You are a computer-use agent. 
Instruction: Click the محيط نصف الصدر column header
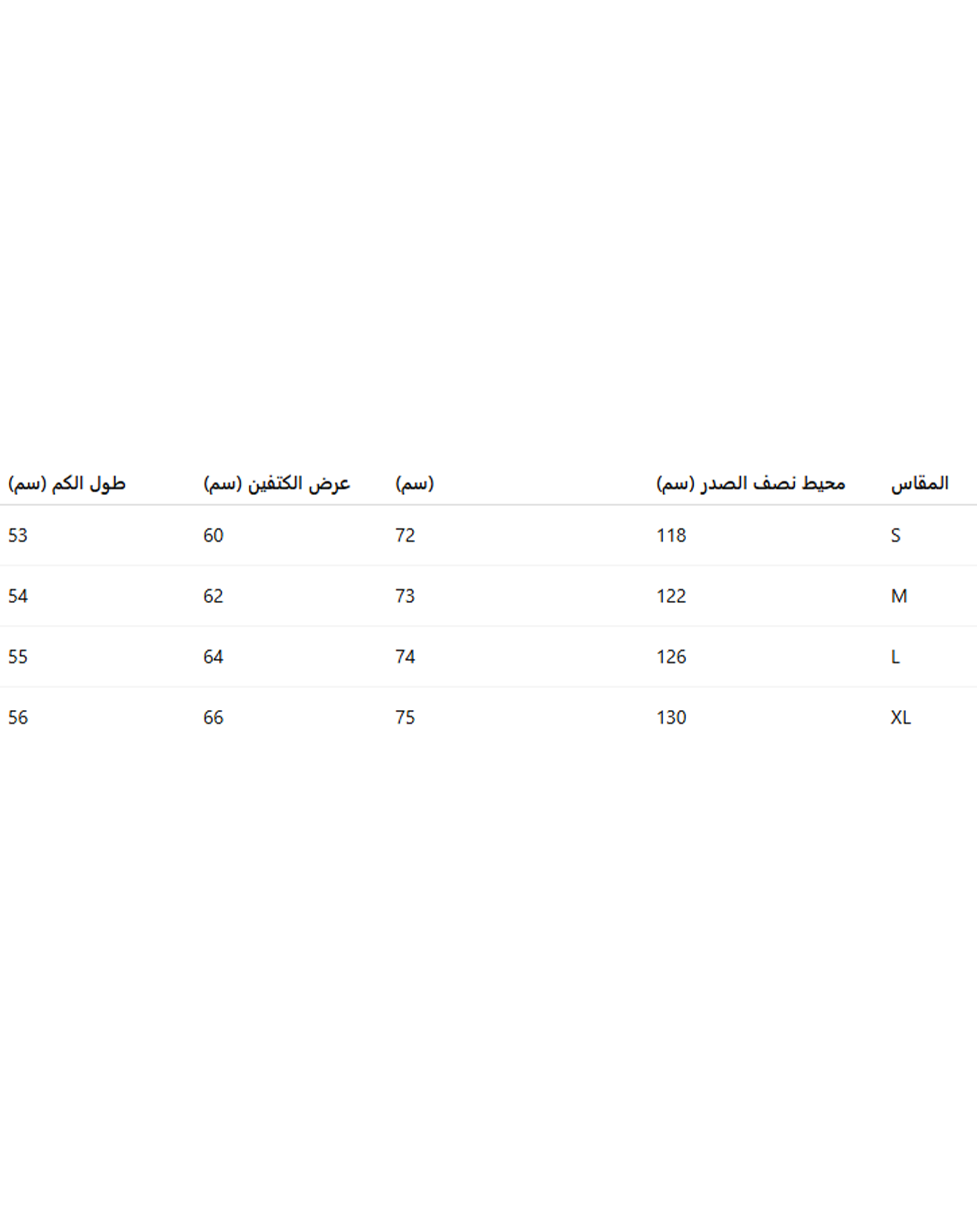(750, 483)
